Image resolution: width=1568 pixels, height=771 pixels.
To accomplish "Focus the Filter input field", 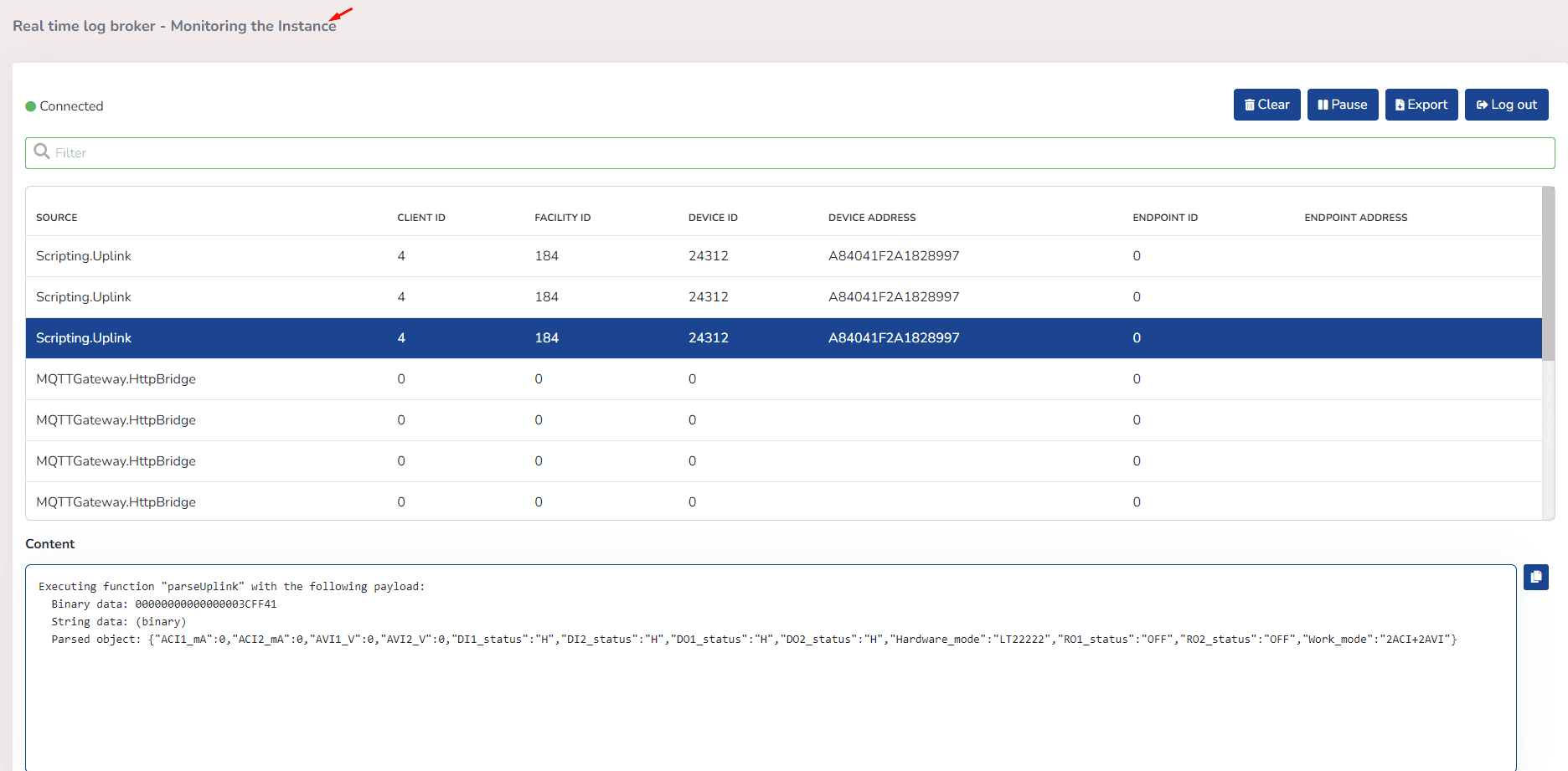I will click(x=790, y=153).
